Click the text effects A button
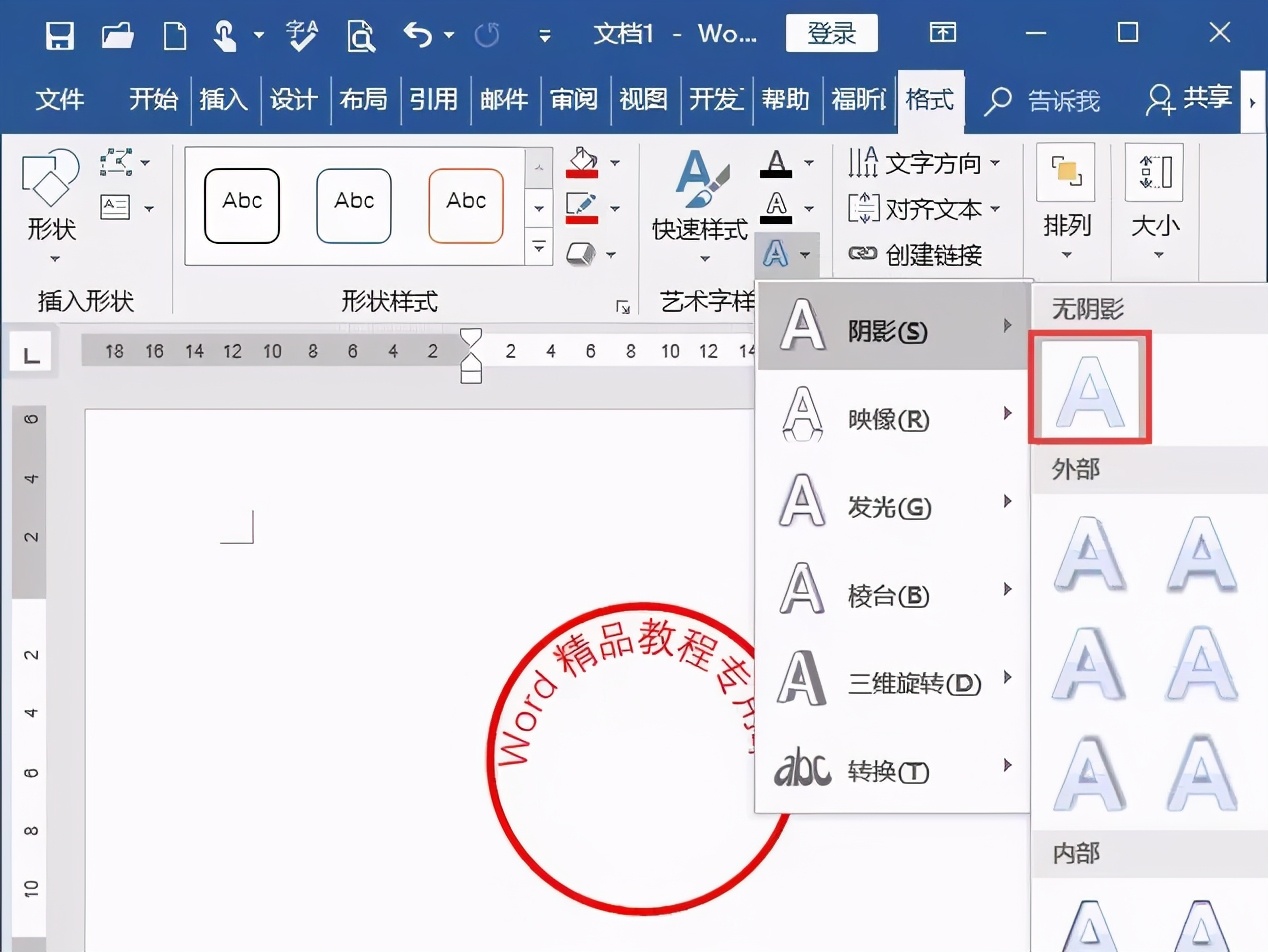Viewport: 1268px width, 952px height. tap(788, 255)
